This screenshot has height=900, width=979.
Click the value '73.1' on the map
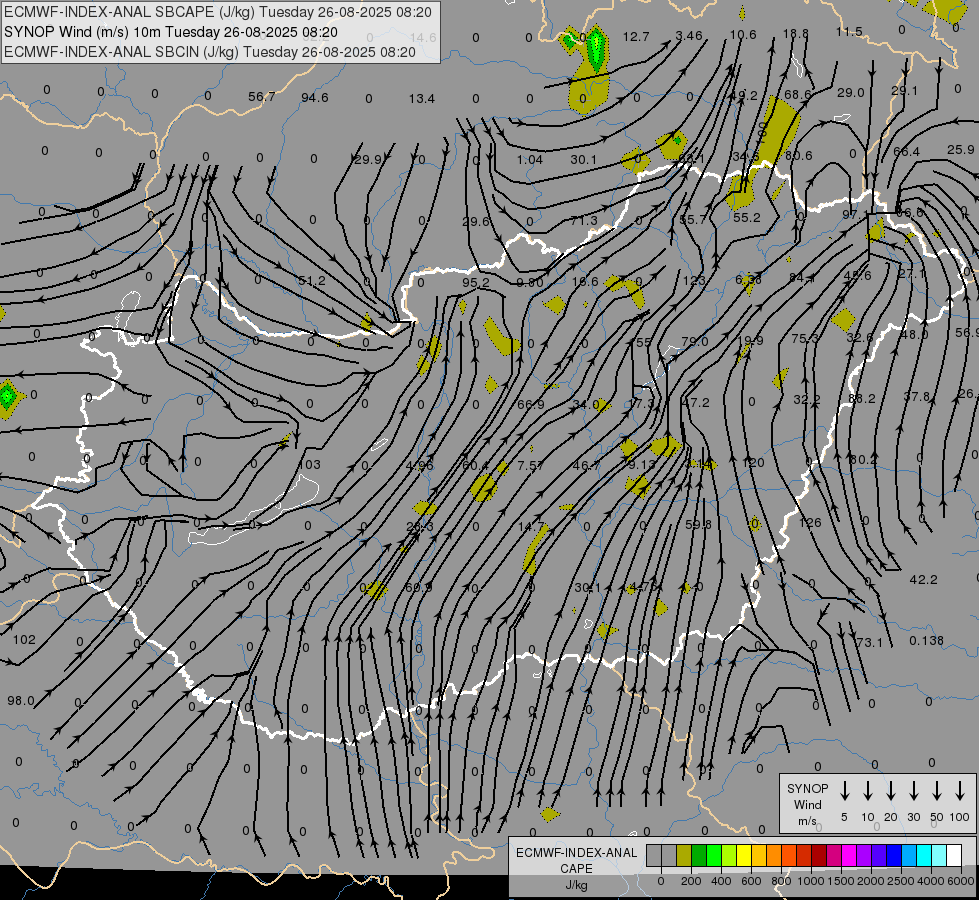[869, 642]
